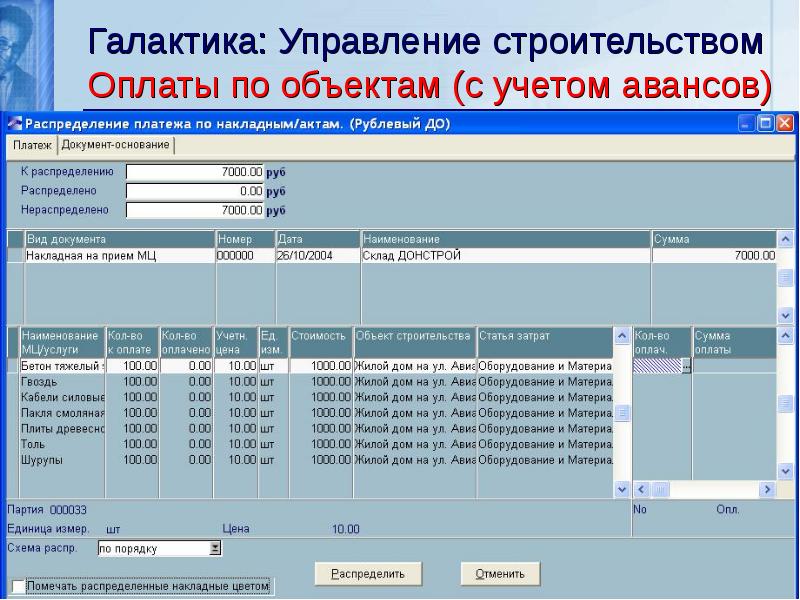This screenshot has width=800, height=600.
Task: Click the ellipsis button in Кол-во оплач. cell
Action: click(686, 367)
